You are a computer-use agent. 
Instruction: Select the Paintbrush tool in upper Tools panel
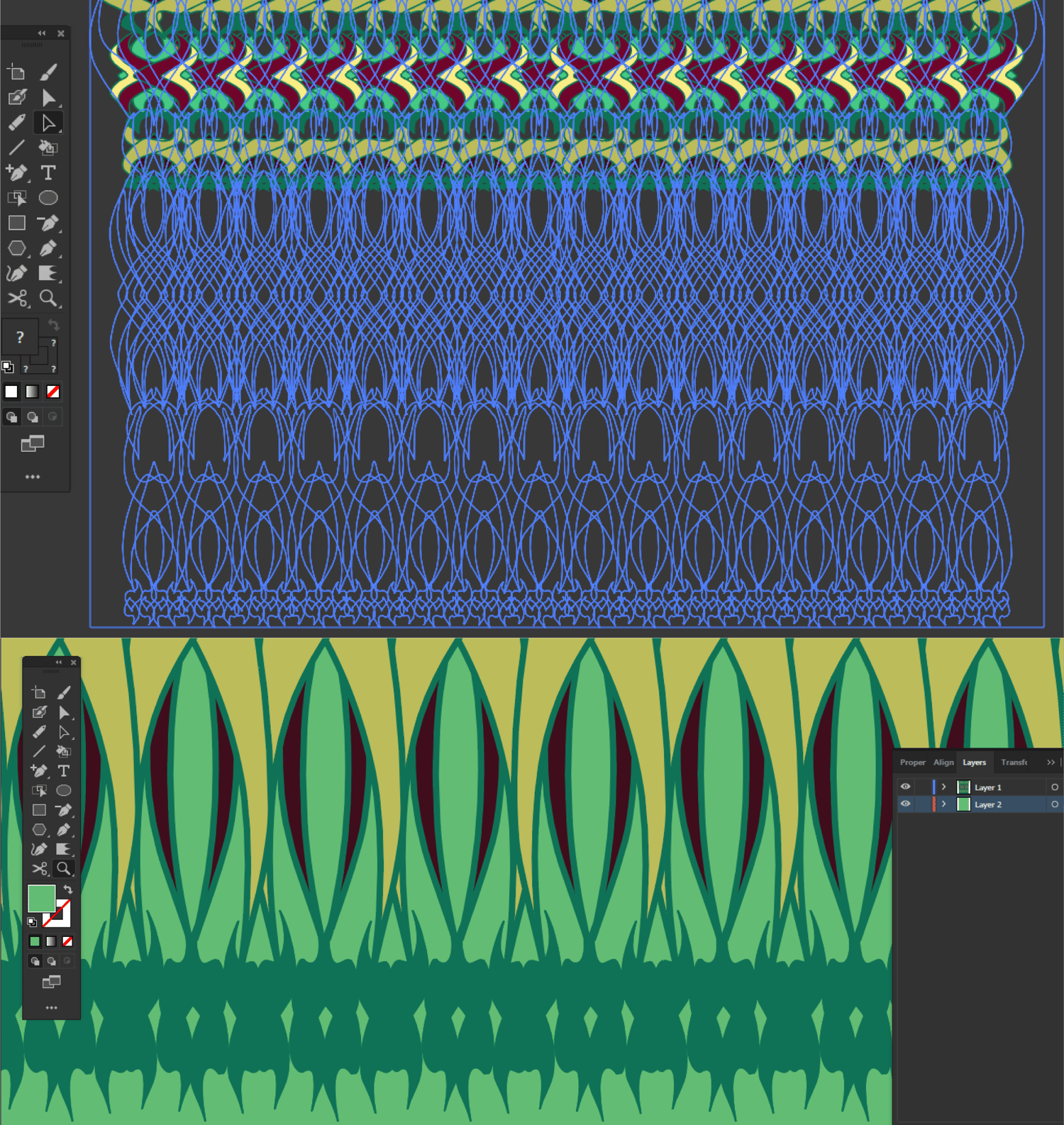point(48,72)
